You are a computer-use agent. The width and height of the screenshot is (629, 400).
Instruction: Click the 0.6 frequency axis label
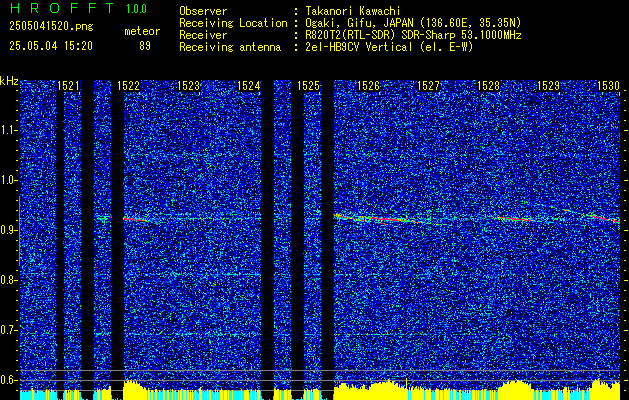(9, 380)
